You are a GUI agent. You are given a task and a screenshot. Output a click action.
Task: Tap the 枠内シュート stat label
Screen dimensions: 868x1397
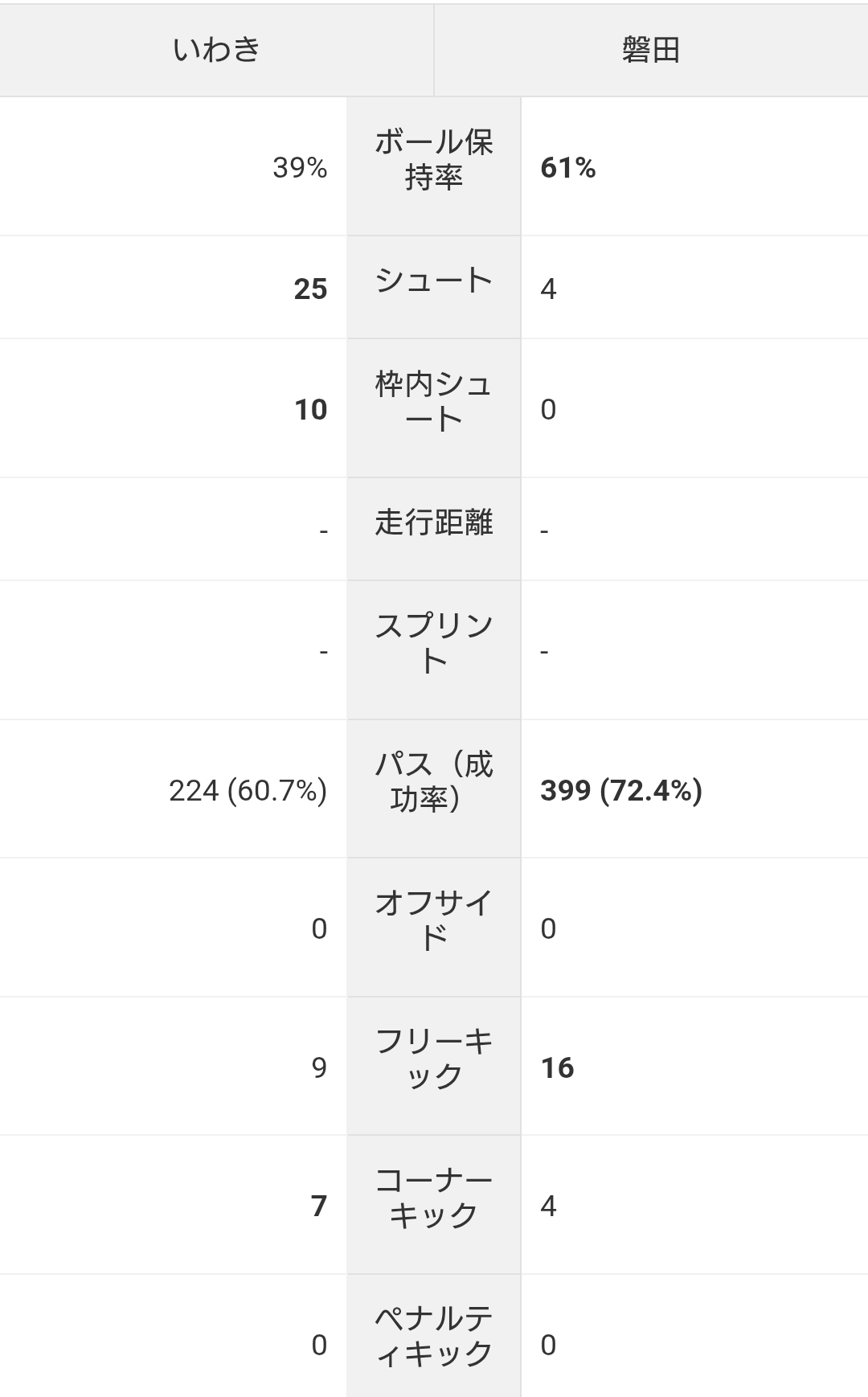click(434, 402)
